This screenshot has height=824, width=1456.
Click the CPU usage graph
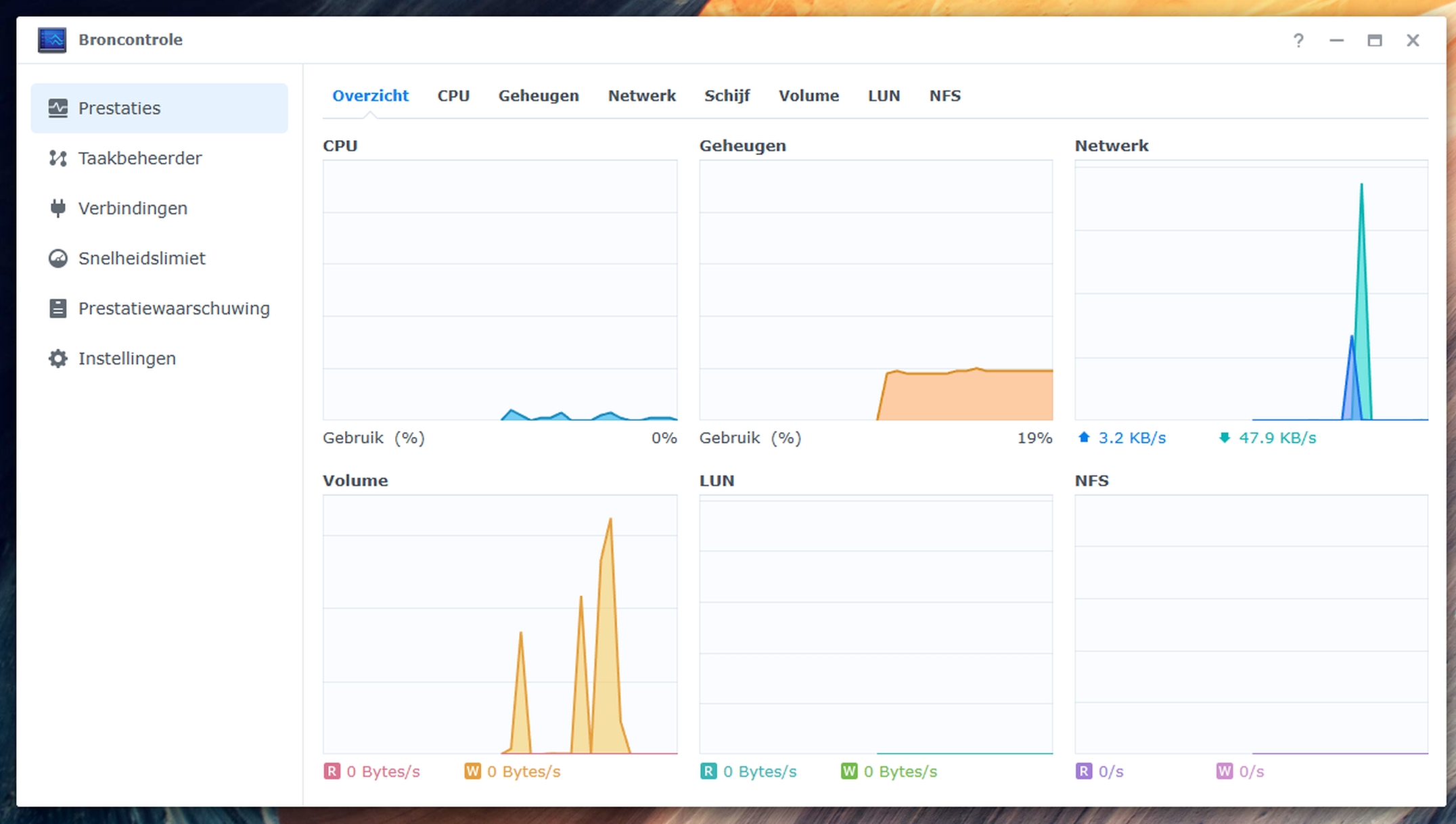coord(499,290)
